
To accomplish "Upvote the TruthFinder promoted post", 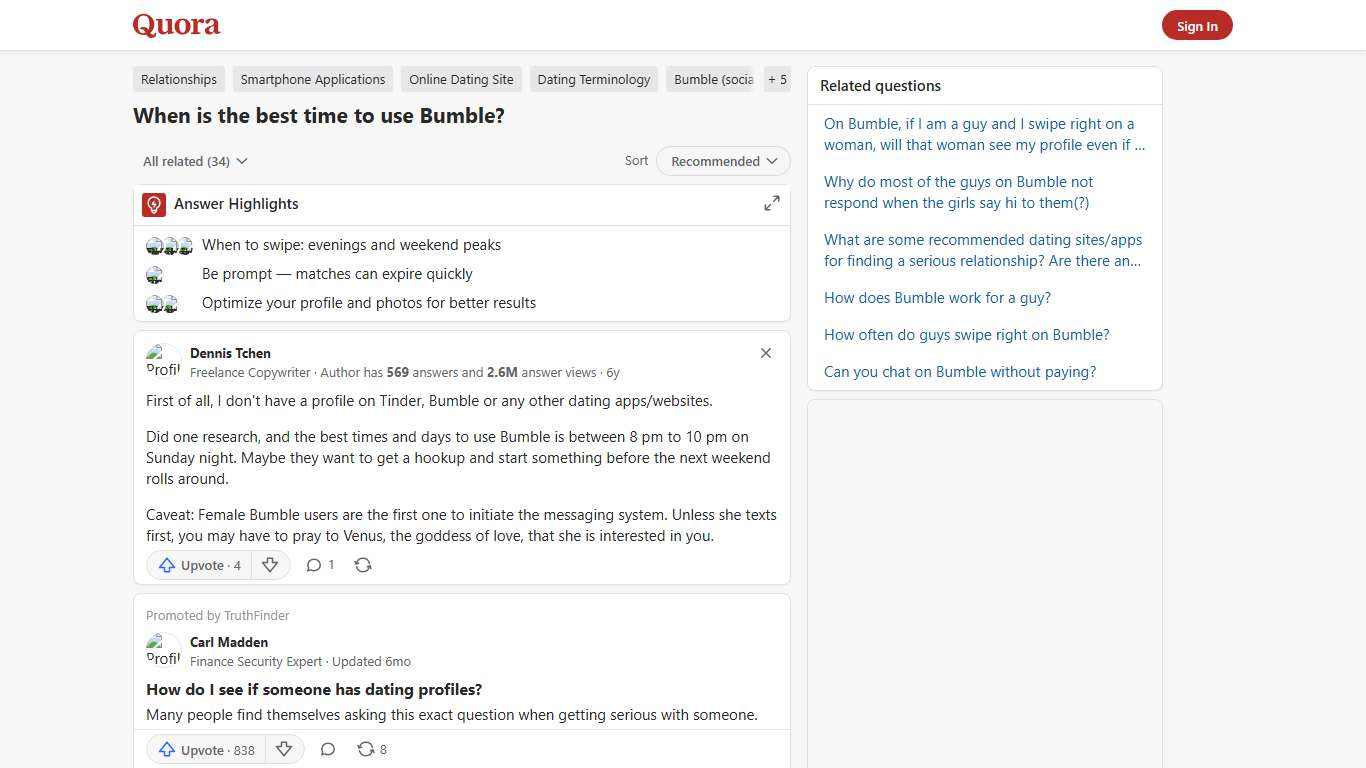I will pyautogui.click(x=204, y=749).
